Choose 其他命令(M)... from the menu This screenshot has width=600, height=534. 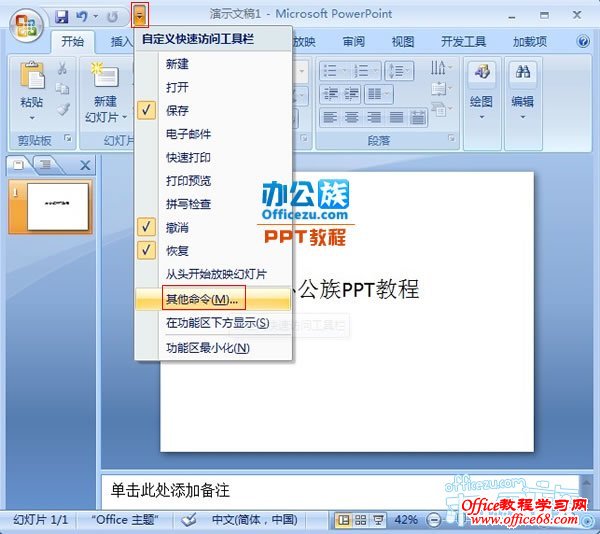coord(214,299)
